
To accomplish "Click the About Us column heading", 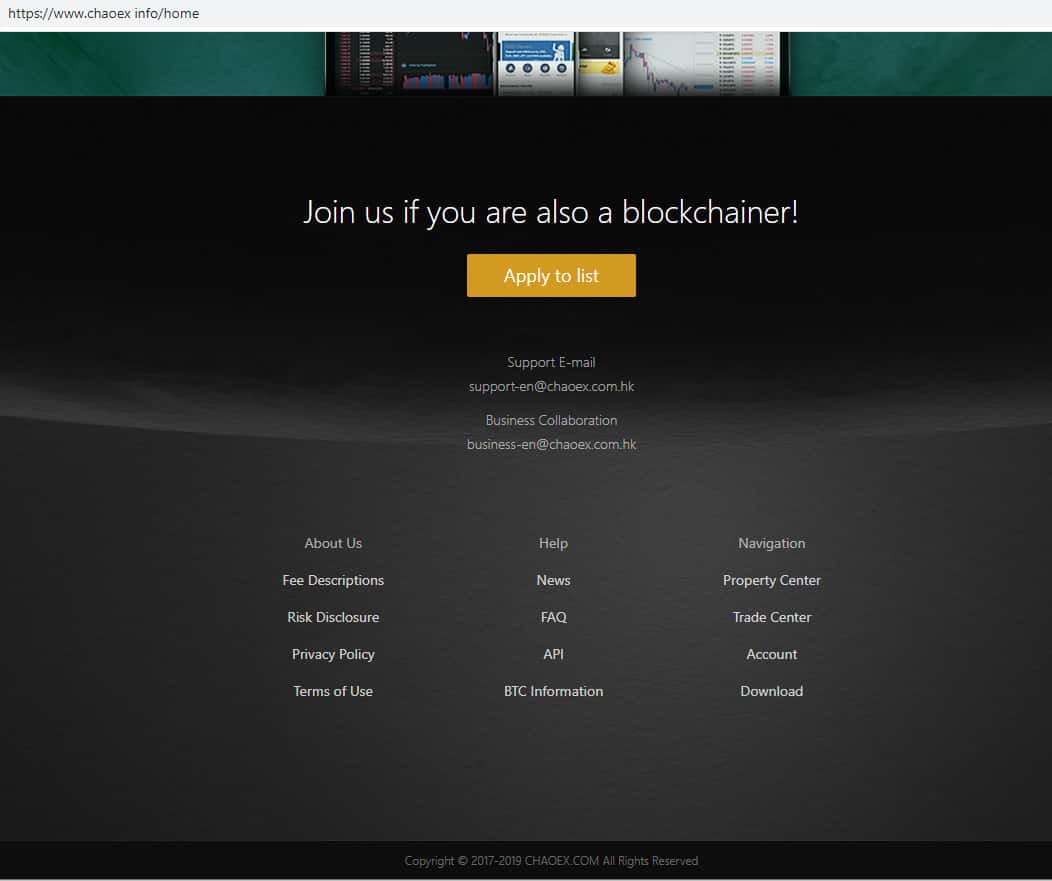I will (333, 543).
